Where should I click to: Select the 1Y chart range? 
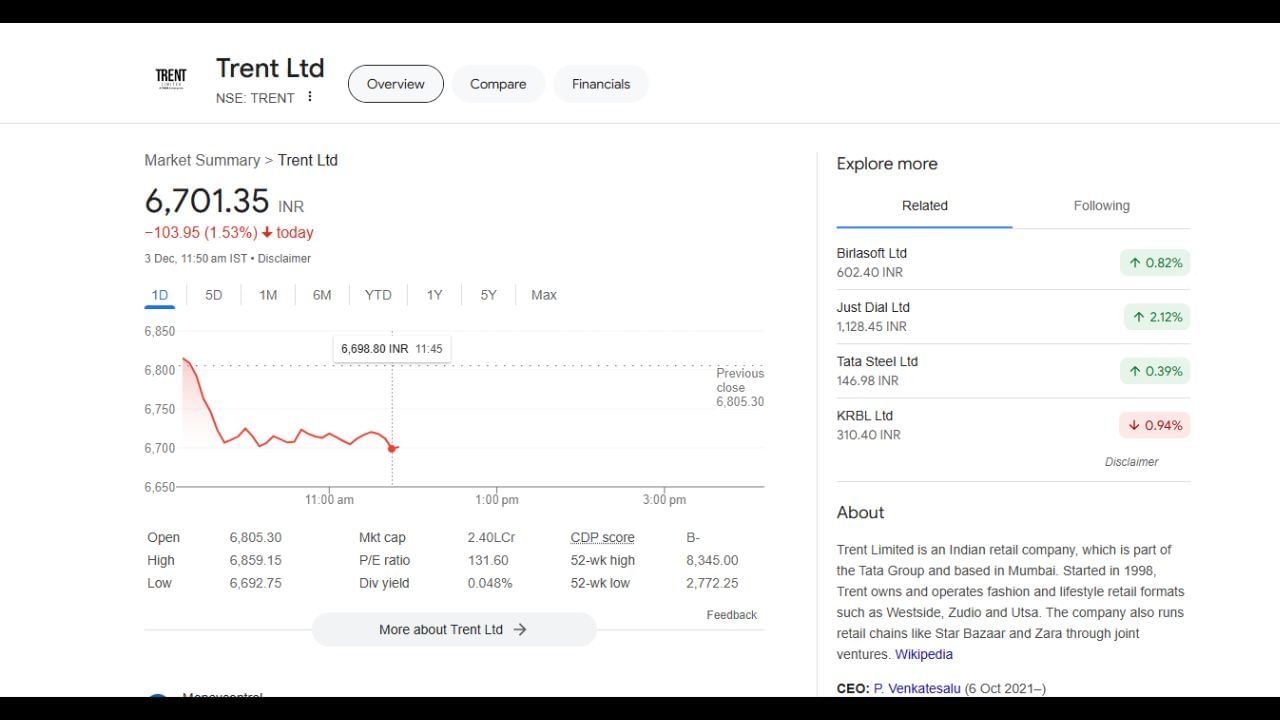click(434, 295)
